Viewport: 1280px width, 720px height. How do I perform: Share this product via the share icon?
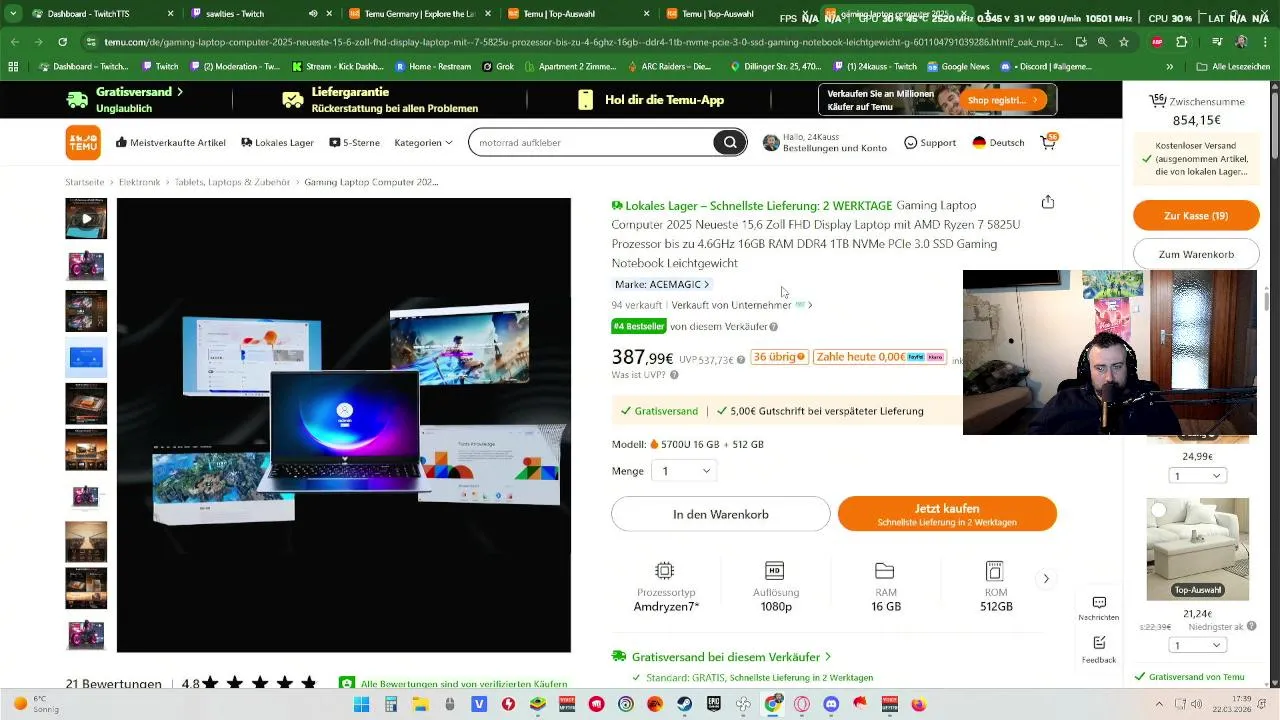tap(1047, 202)
